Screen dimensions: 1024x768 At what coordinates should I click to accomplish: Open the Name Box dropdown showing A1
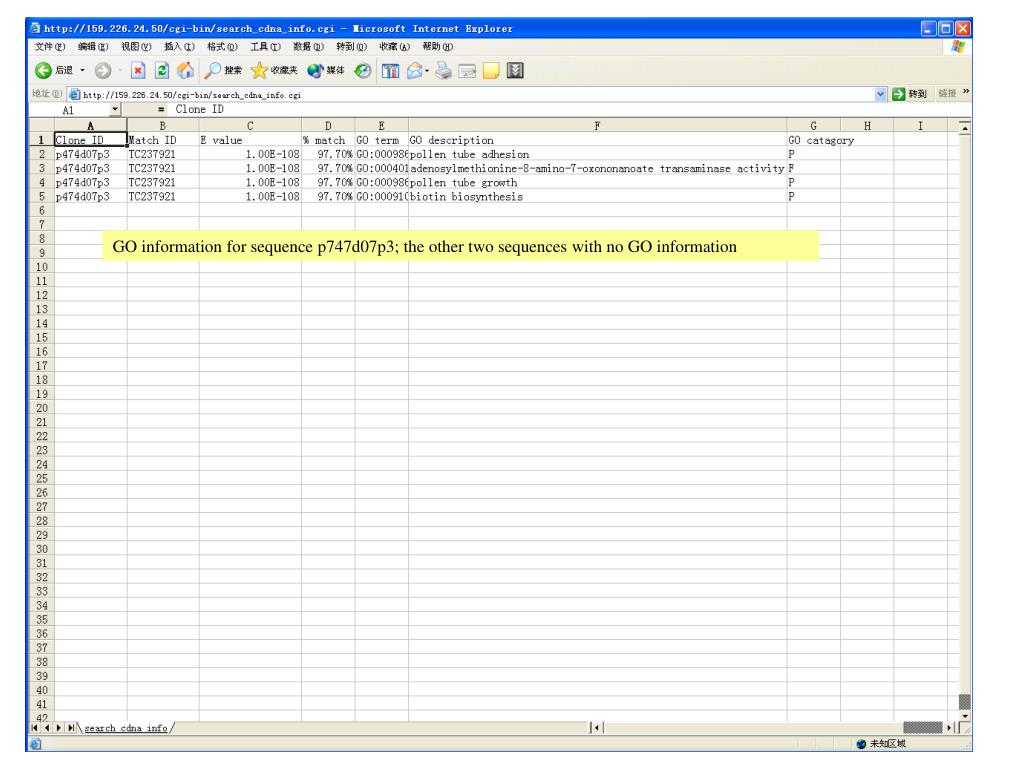[115, 109]
